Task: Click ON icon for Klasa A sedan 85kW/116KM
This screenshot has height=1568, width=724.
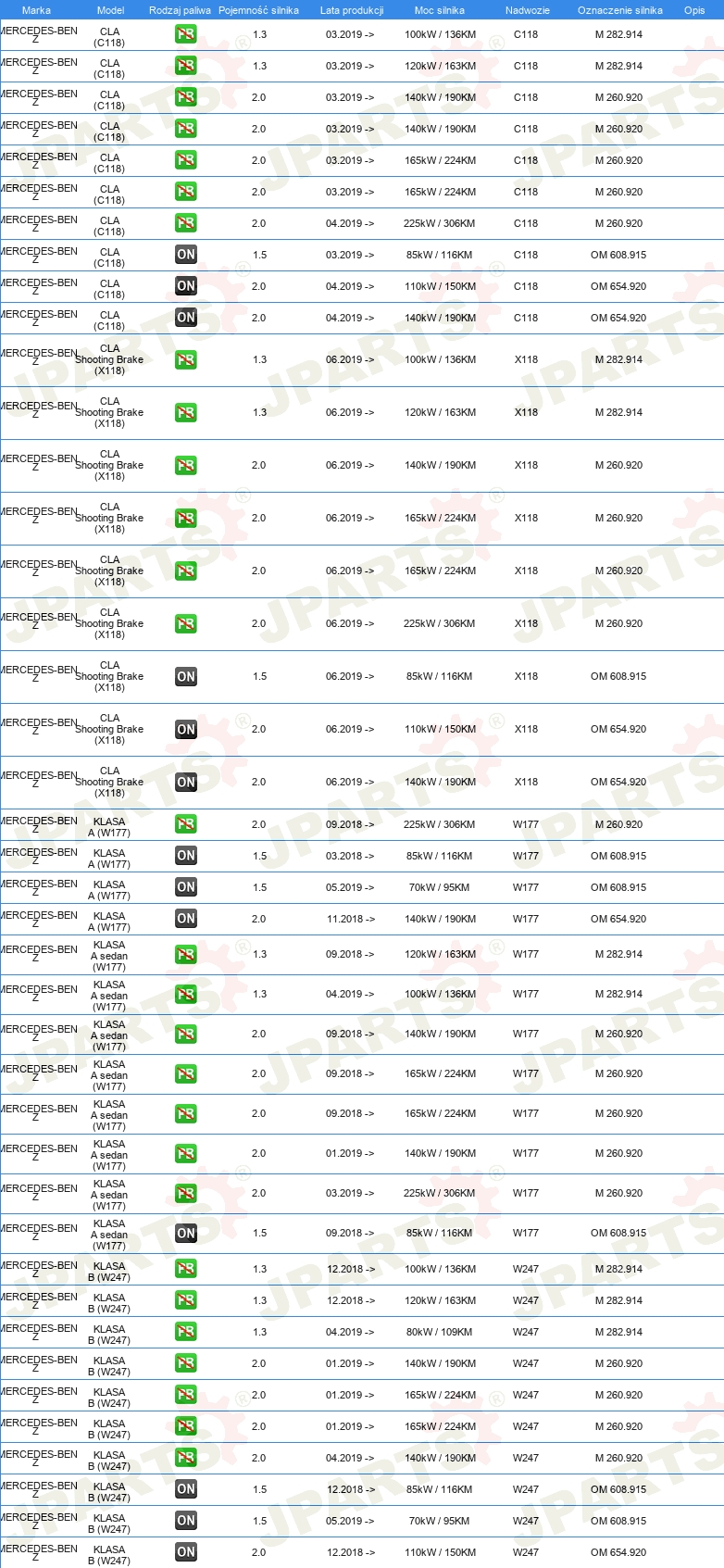Action: coord(186,1234)
